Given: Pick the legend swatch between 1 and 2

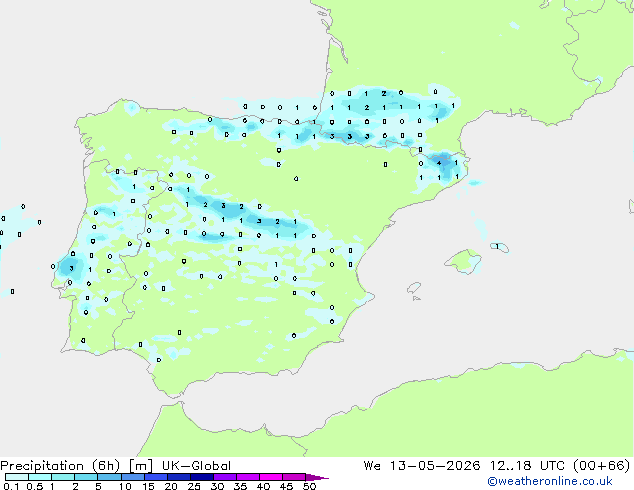Looking at the screenshot, I should point(63,477).
